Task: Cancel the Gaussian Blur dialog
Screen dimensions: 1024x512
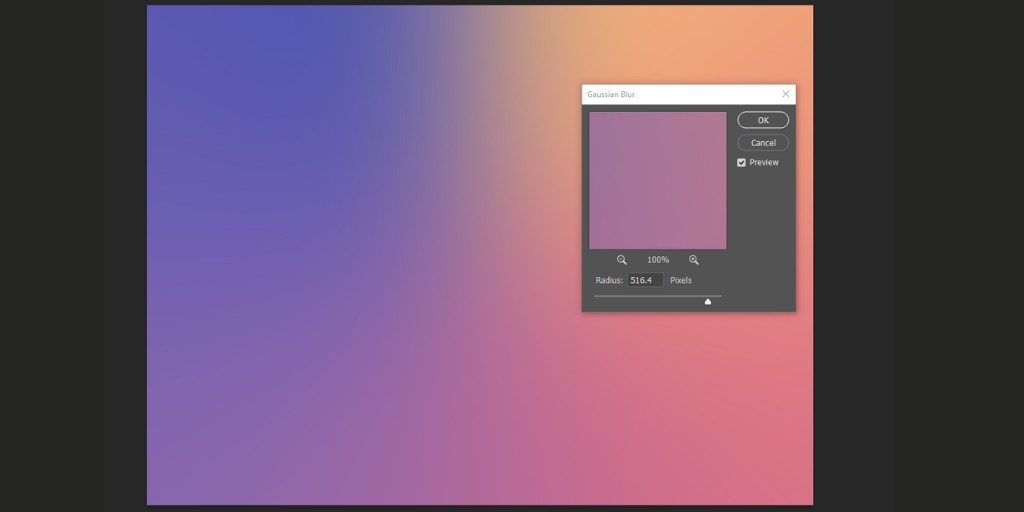Action: (763, 142)
